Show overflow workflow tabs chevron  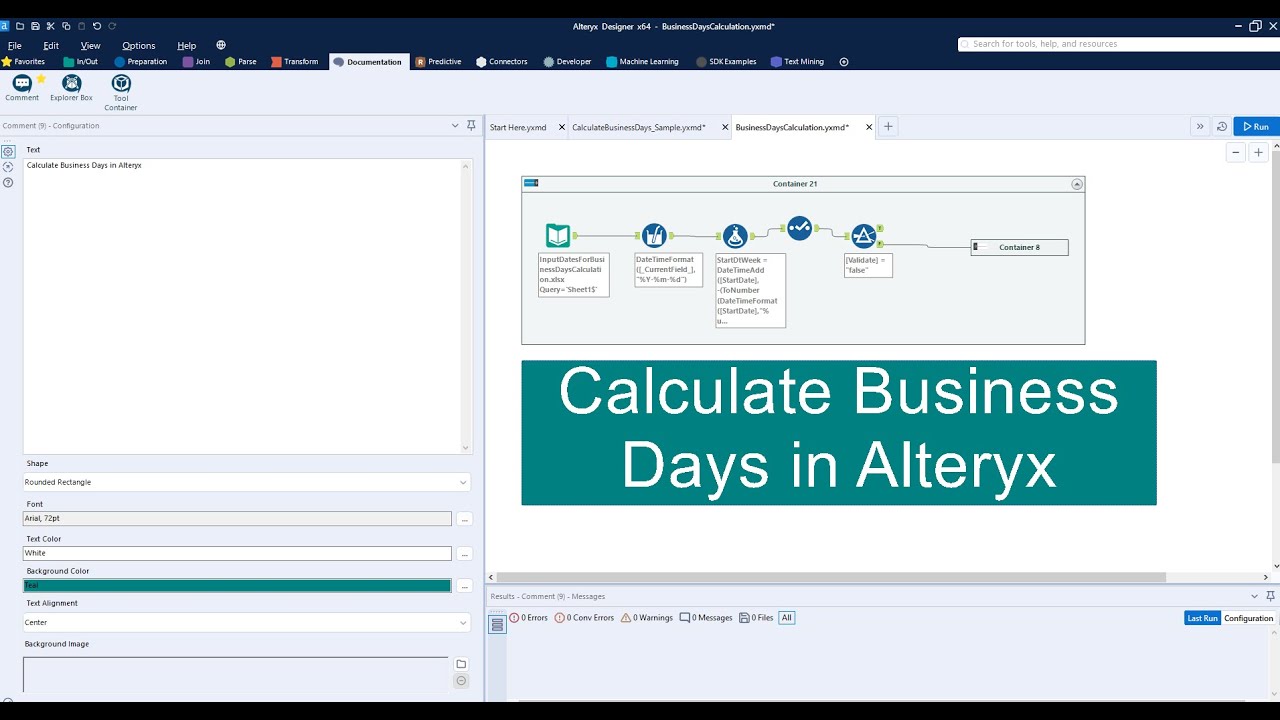(1199, 127)
